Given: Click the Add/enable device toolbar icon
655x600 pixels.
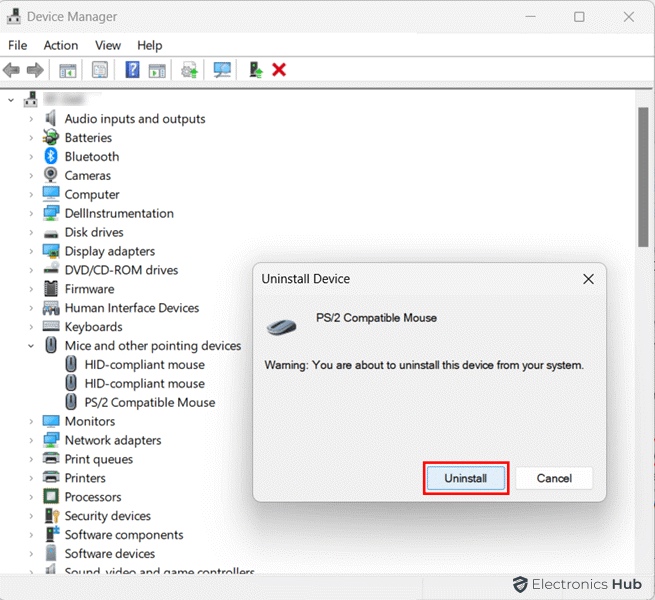Looking at the screenshot, I should [255, 70].
